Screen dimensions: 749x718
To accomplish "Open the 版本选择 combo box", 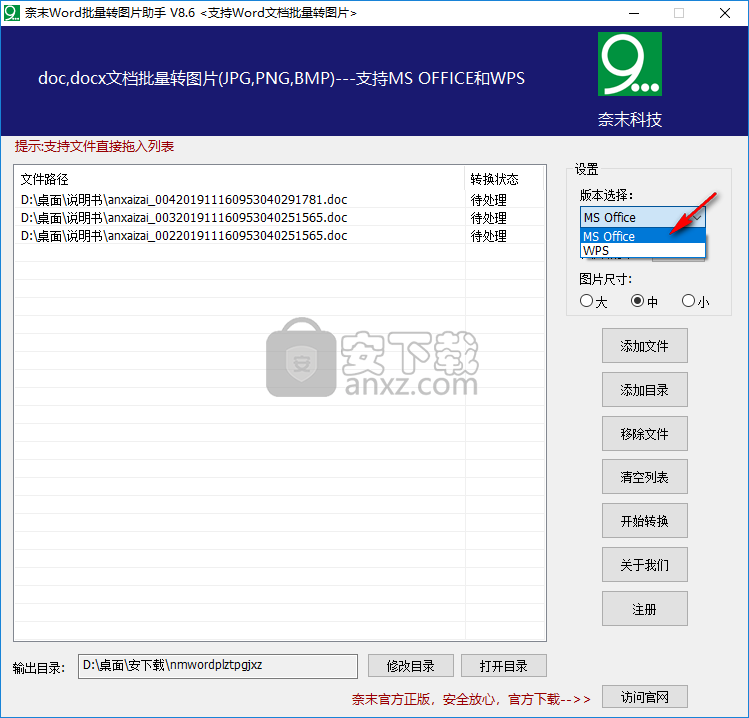I will [642, 217].
